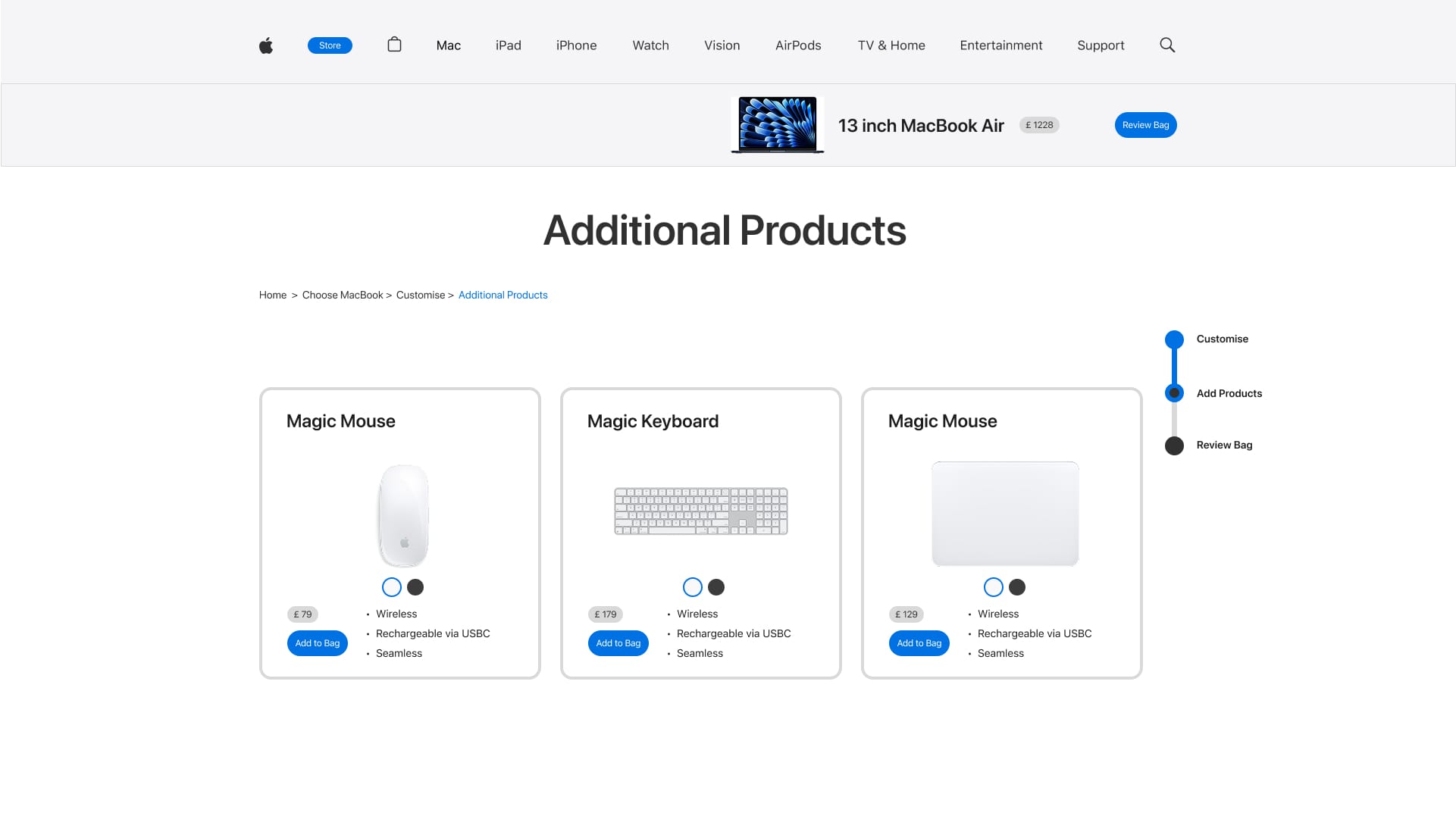Choose black colour for £ 79 Magic Mouse
1456x819 pixels.
(415, 587)
